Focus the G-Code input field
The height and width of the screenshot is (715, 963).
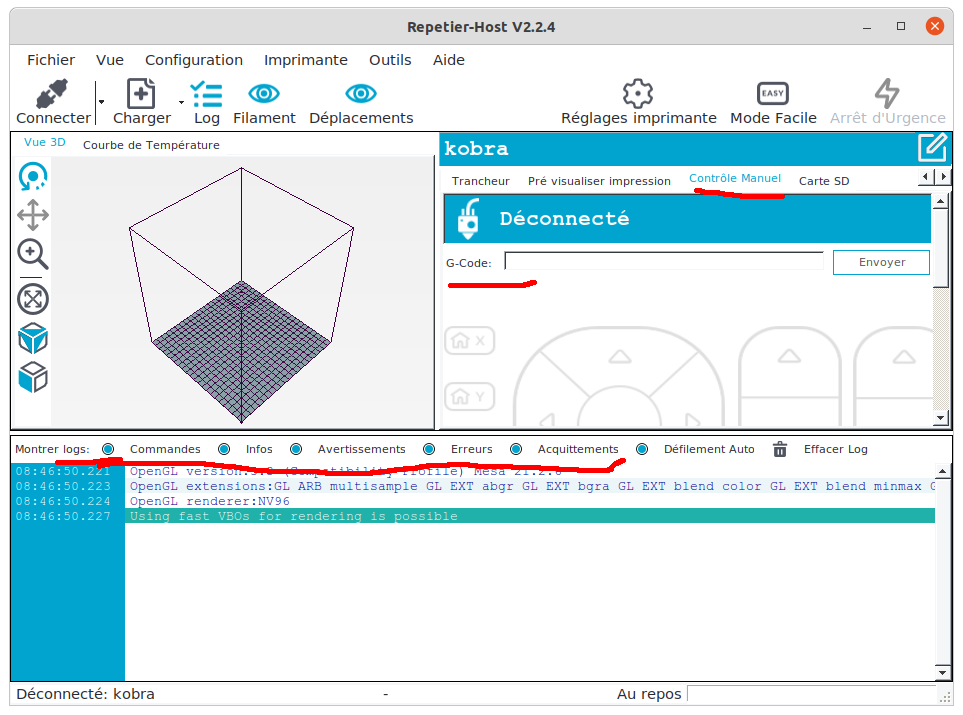click(x=664, y=262)
